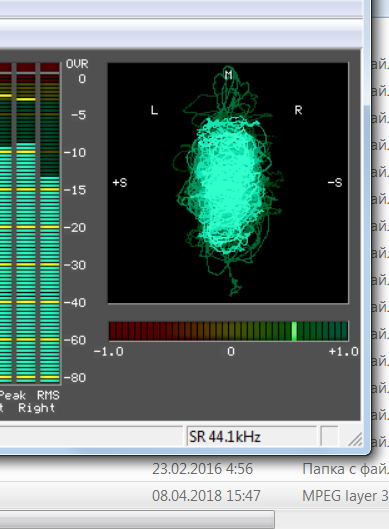Click the horizontal scrollbar at the bottom
Image resolution: width=389 pixels, height=529 pixels.
(x=137, y=520)
